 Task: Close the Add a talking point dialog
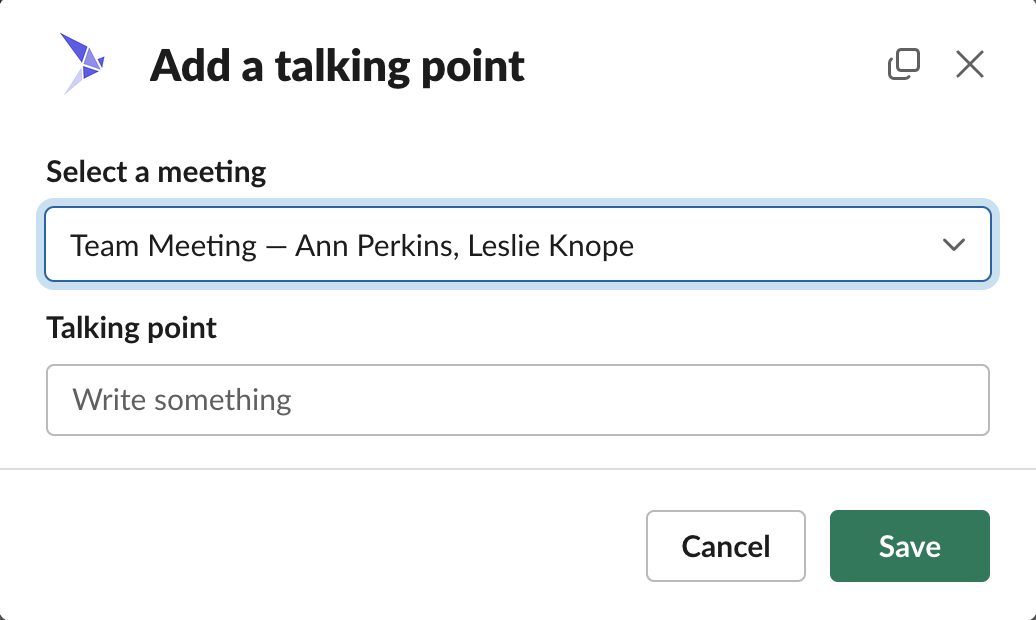970,65
